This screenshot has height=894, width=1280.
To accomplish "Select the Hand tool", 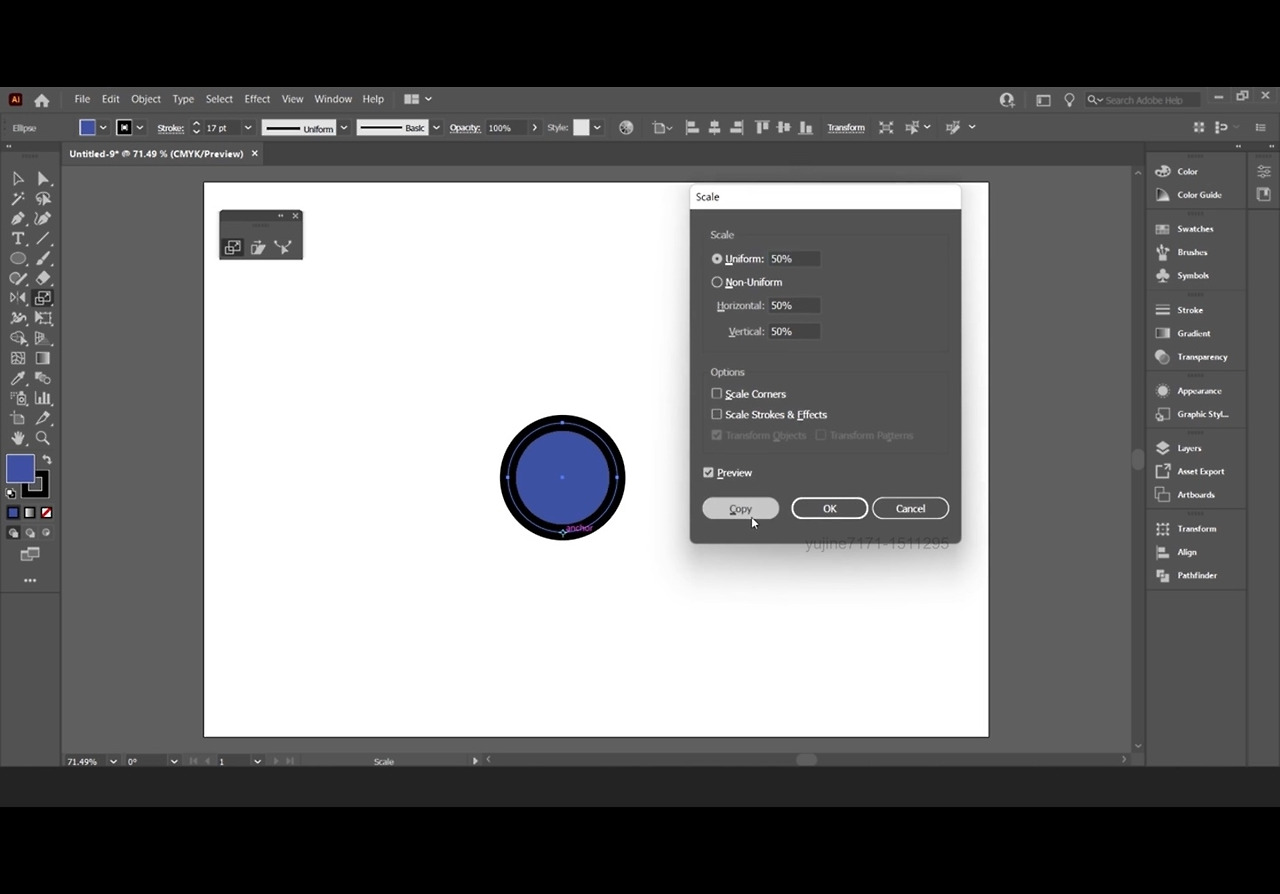I will pos(18,438).
